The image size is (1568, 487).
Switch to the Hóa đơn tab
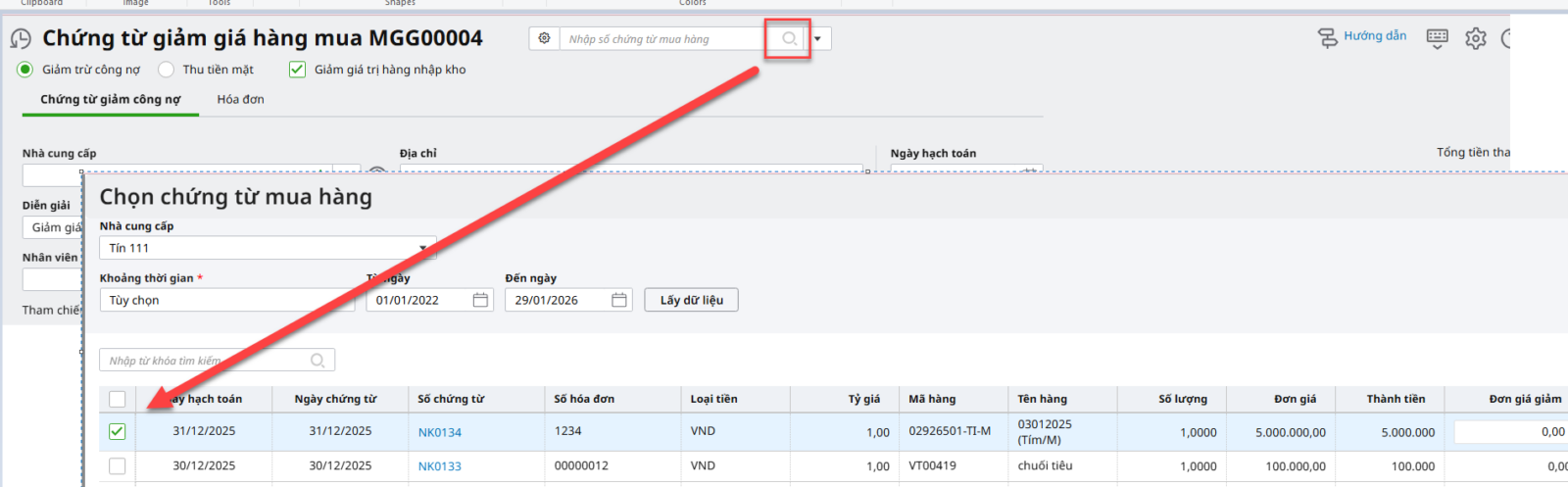click(240, 99)
